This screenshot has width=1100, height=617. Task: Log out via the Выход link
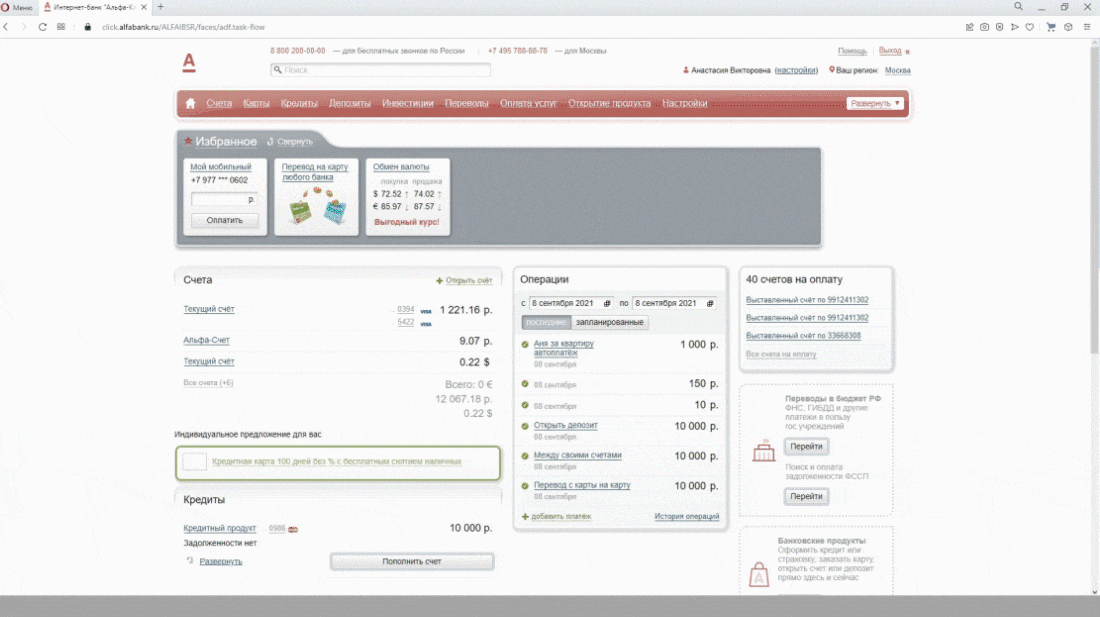coord(890,51)
